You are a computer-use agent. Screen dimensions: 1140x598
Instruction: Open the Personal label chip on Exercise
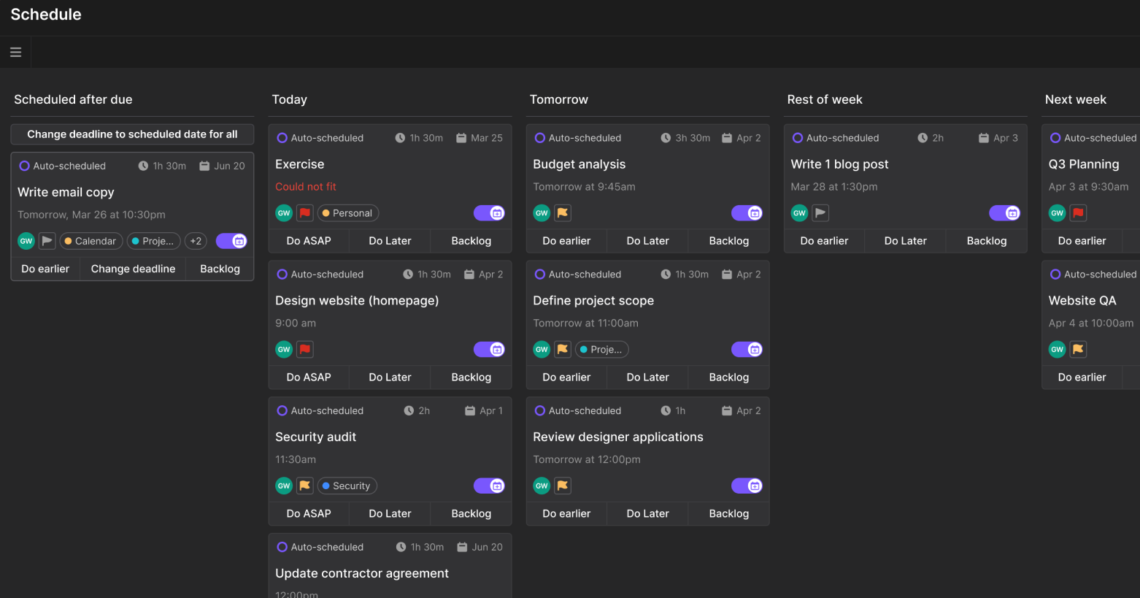click(347, 213)
